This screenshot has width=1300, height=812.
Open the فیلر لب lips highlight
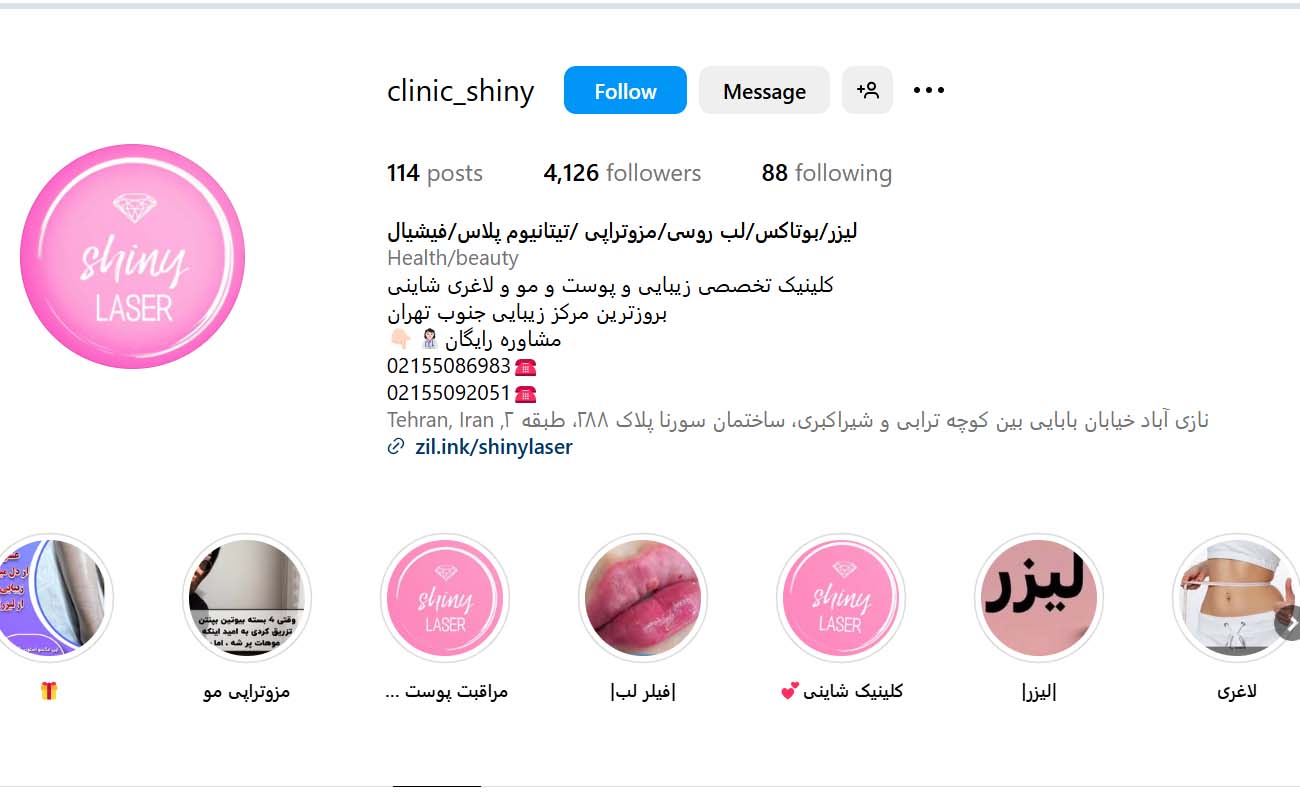click(x=643, y=598)
